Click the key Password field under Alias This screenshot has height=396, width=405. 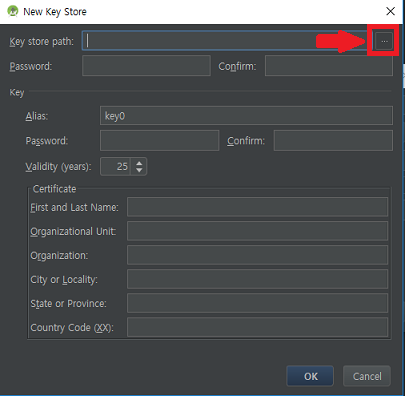tap(160, 140)
